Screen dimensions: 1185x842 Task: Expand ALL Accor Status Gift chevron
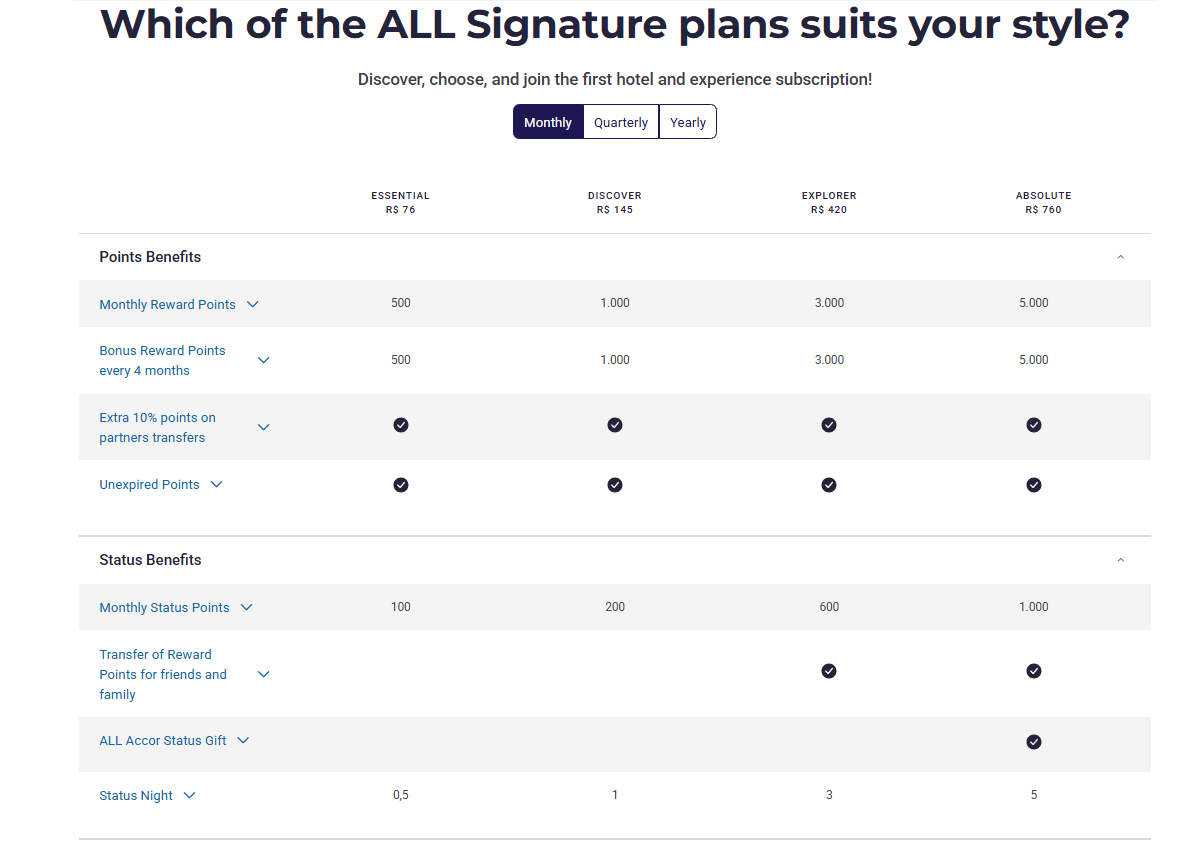(x=243, y=741)
